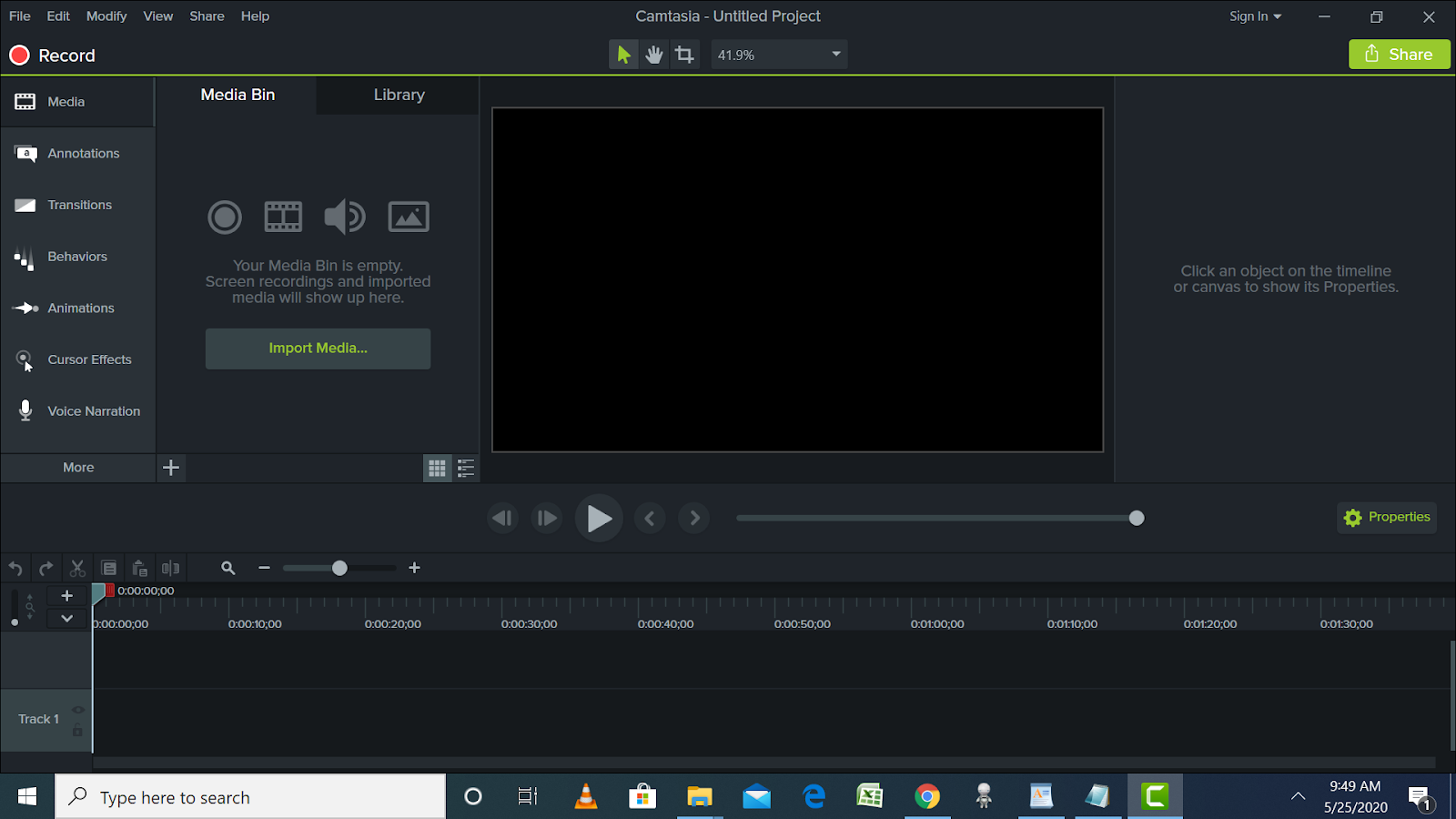Click the timeline horizontal scrollbar
This screenshot has width=1456, height=819.
coord(763,763)
